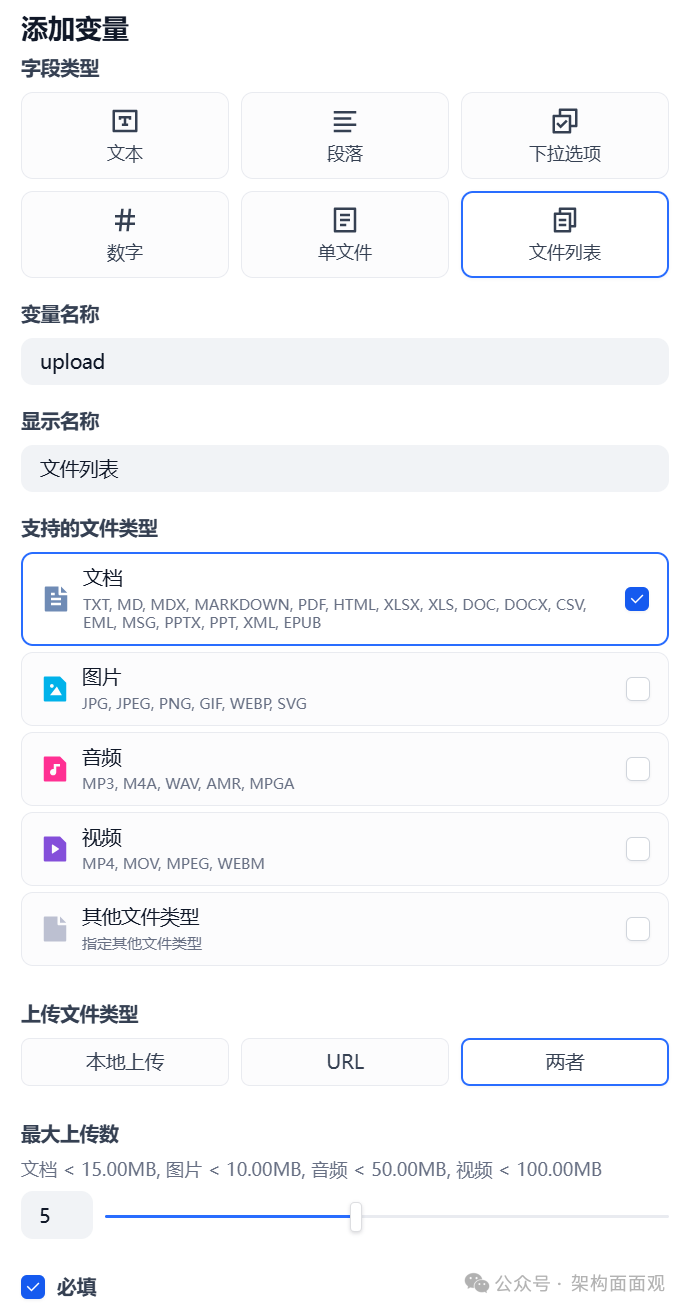Select the 下拉选项 dropdown field type

[x=564, y=135]
